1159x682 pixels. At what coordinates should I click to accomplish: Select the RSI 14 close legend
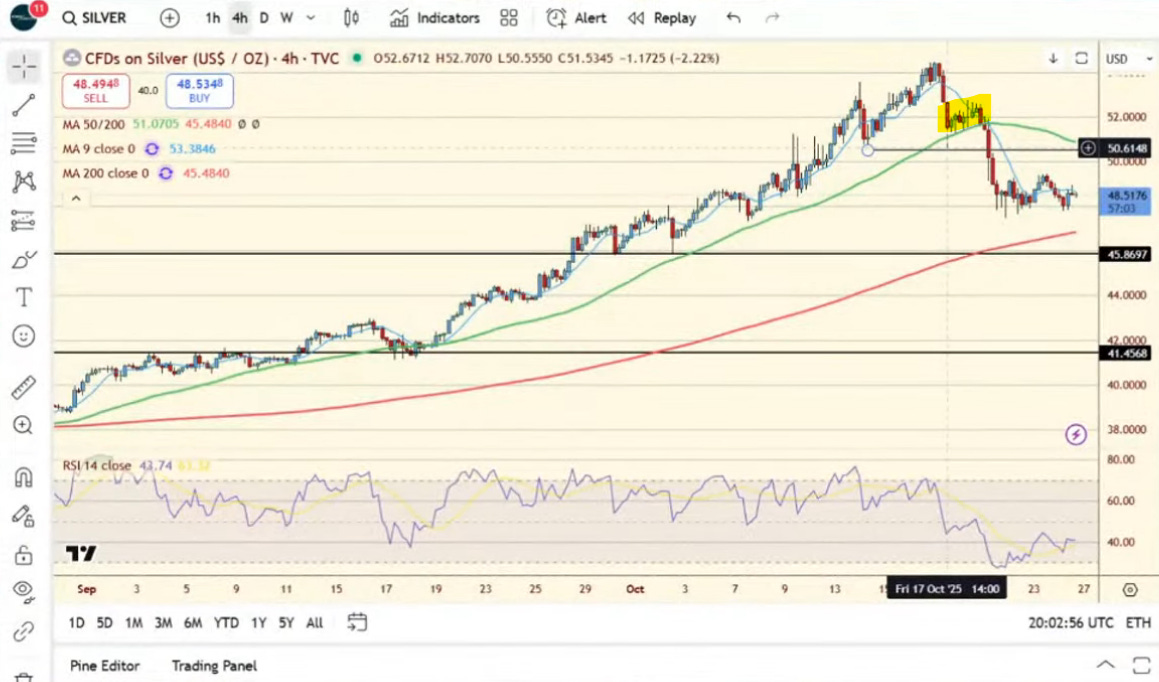tap(97, 466)
